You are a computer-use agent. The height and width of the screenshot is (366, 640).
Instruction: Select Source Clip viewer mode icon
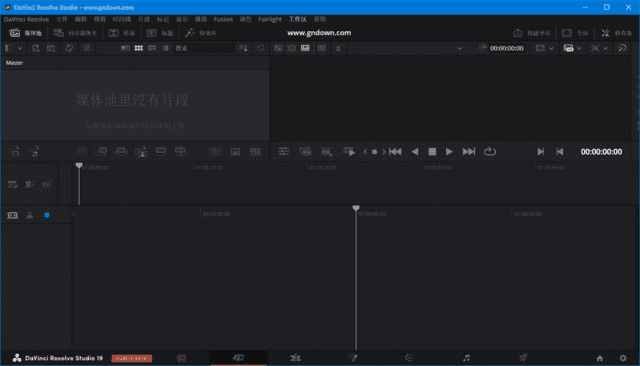pyautogui.click(x=278, y=48)
